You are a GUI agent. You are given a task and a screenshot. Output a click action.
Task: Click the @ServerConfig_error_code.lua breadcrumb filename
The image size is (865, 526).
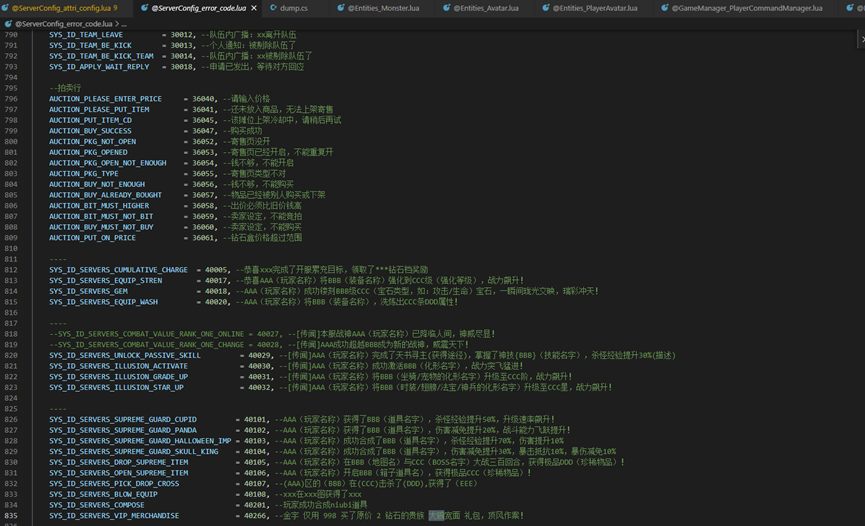[x=64, y=22]
